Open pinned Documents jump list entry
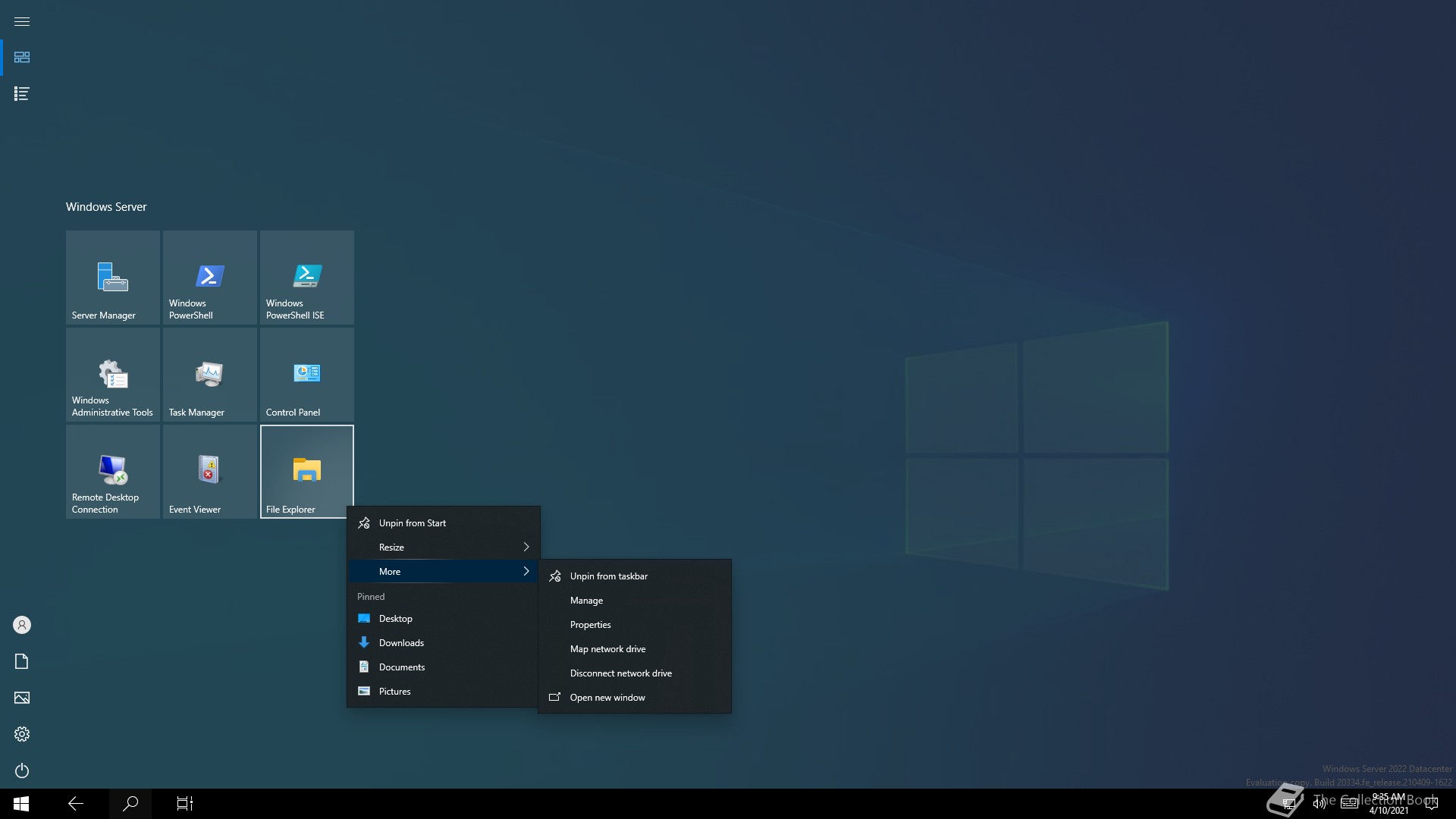This screenshot has width=1456, height=819. click(444, 667)
